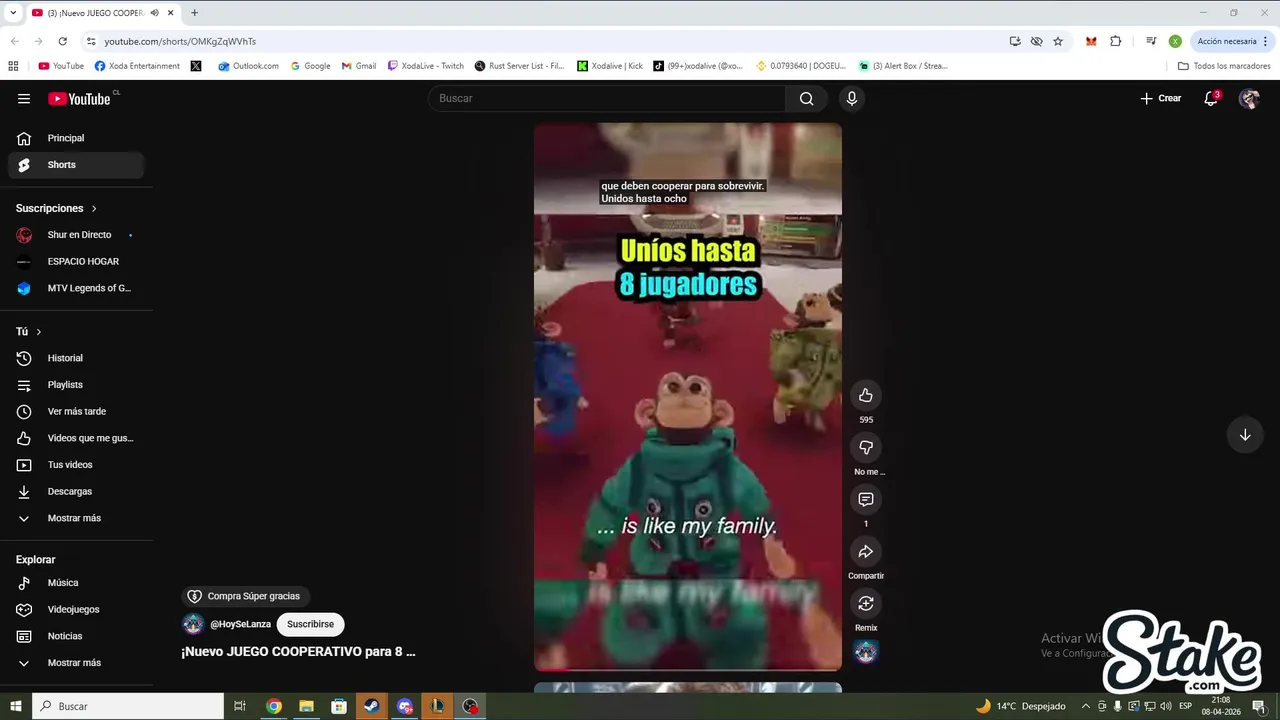This screenshot has width=1280, height=720.
Task: Select the Shorts sidebar item
Action: 76,165
